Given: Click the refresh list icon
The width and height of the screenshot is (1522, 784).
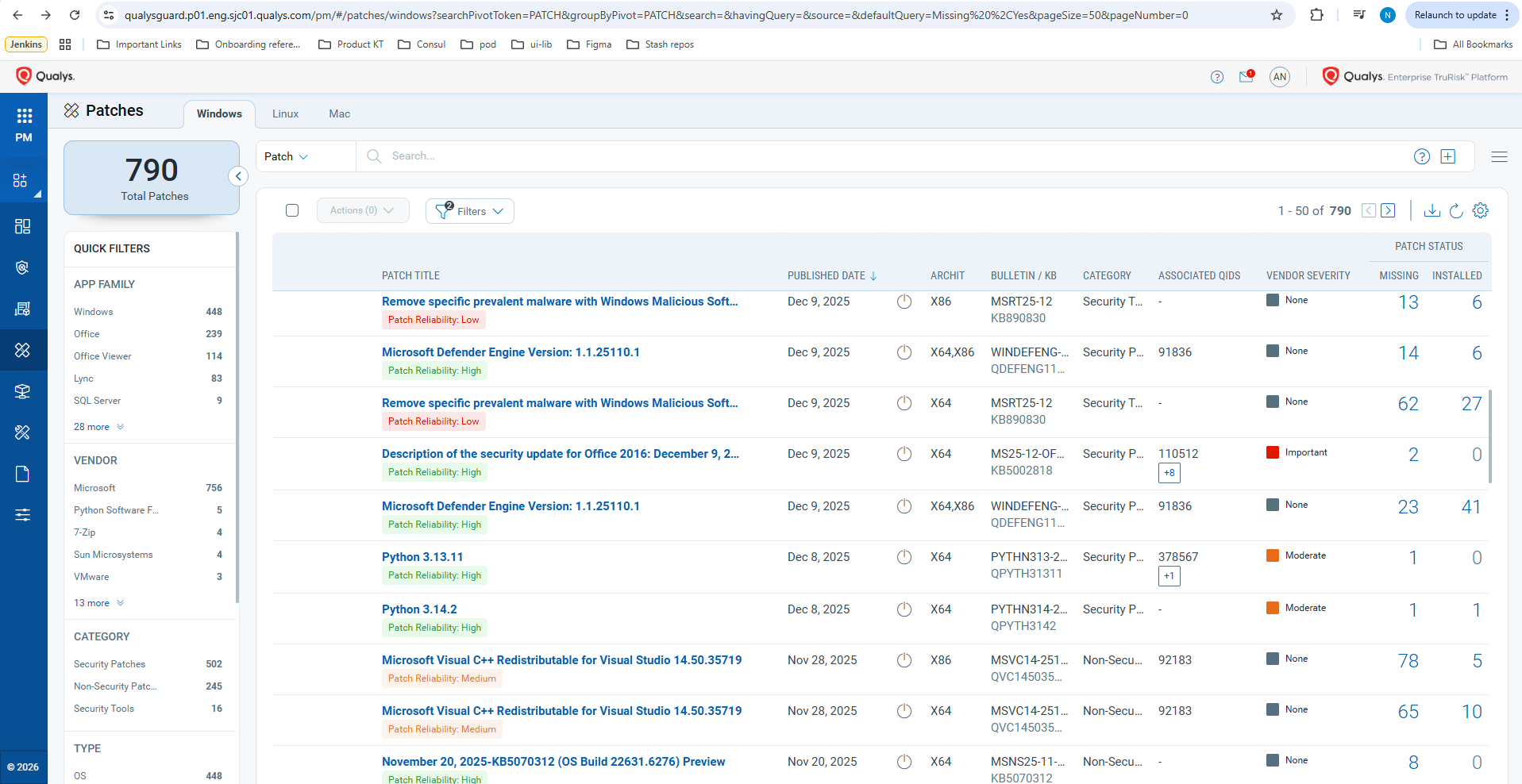Looking at the screenshot, I should [1456, 210].
